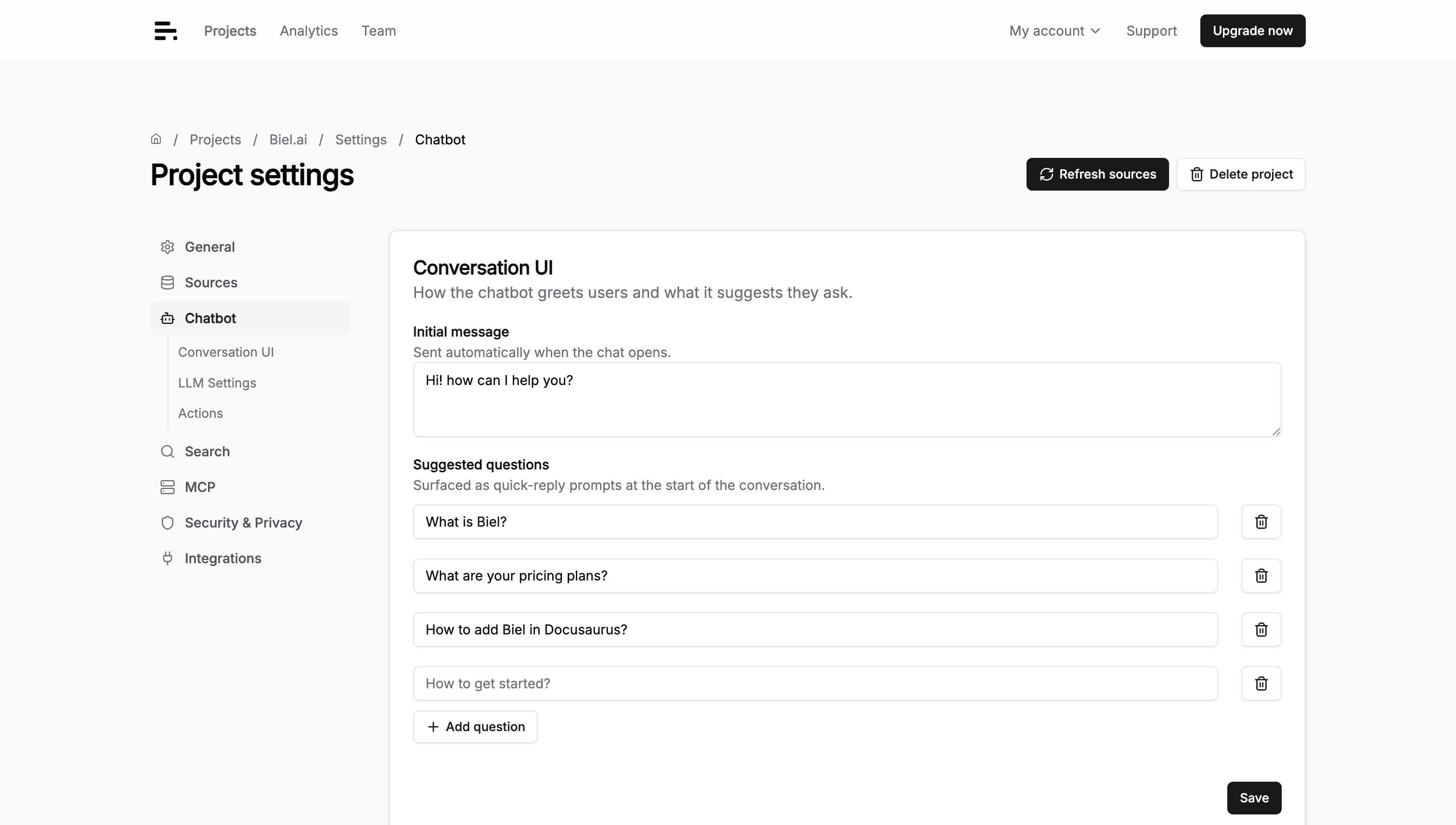Click the 'How to add Biel in Docusaurus?' field
This screenshot has width=1456, height=825.
click(x=815, y=630)
